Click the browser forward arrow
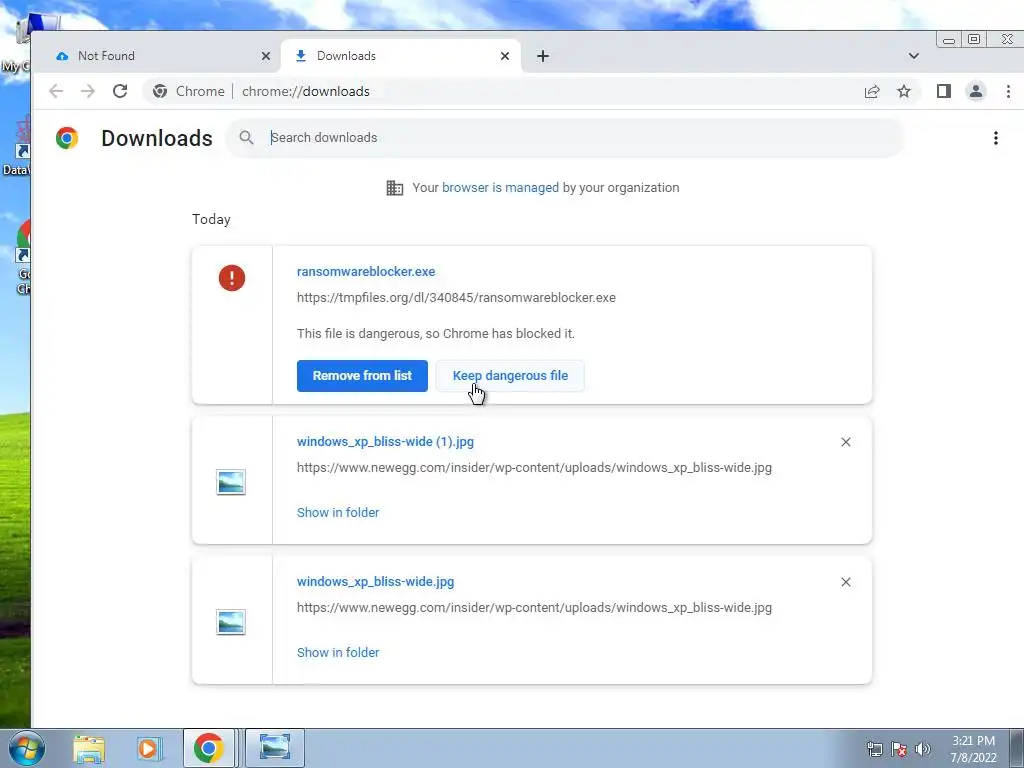The width and height of the screenshot is (1024, 768). tap(88, 91)
